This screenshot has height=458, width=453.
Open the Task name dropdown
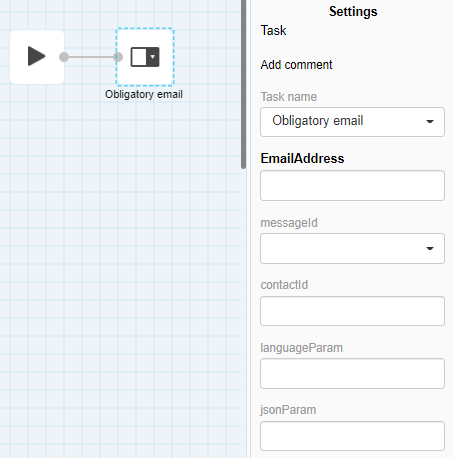[352, 122]
